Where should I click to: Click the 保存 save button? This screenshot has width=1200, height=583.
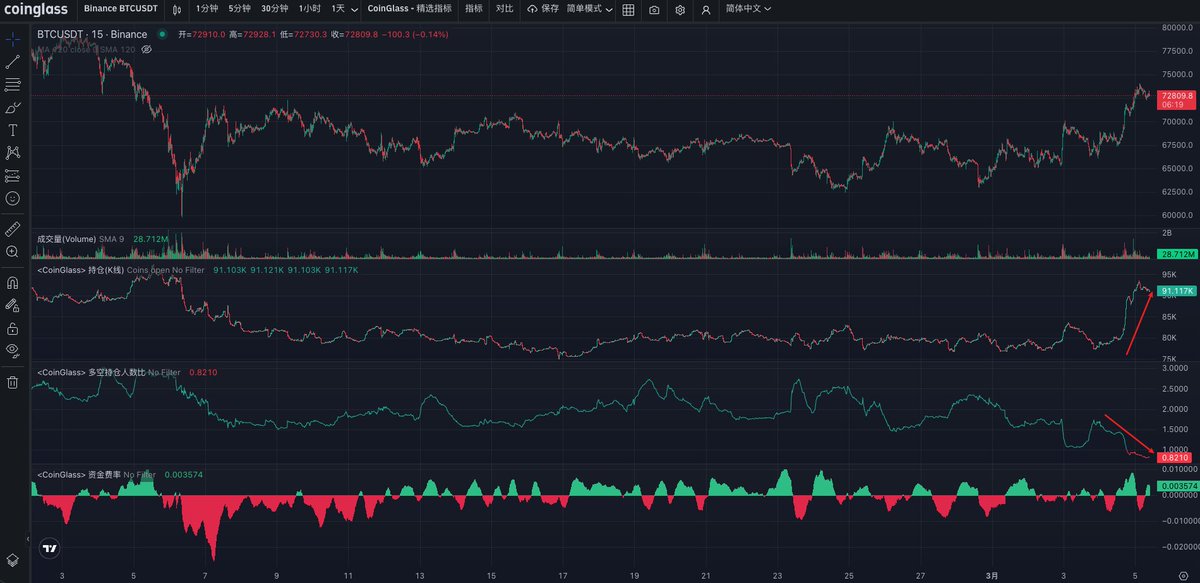pos(543,8)
